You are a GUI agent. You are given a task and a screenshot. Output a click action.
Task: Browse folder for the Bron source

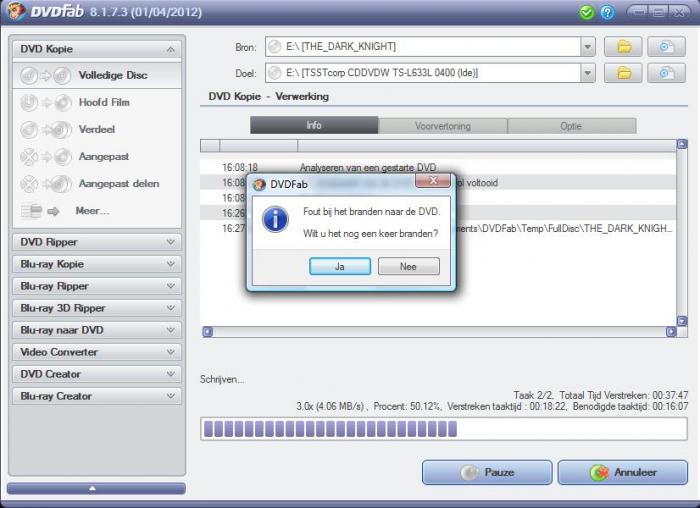624,46
